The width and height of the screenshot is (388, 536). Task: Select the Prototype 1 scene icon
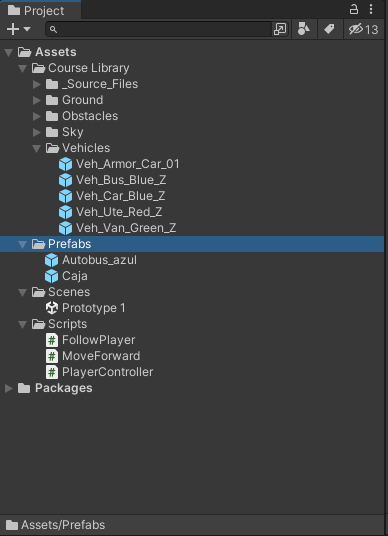[x=52, y=308]
